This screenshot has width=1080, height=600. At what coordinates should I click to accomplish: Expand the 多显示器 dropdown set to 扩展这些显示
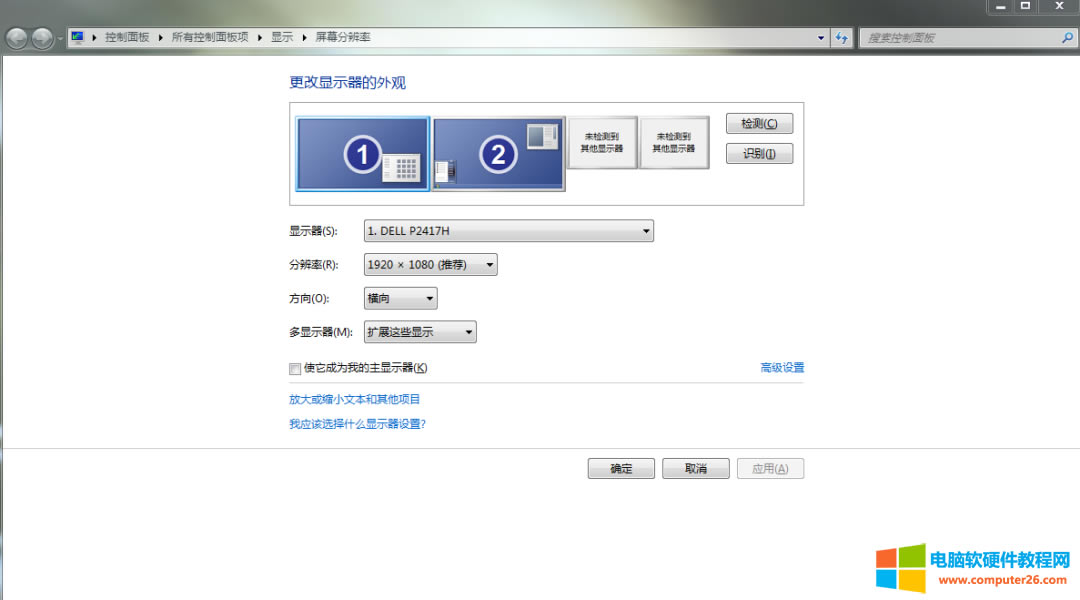420,332
